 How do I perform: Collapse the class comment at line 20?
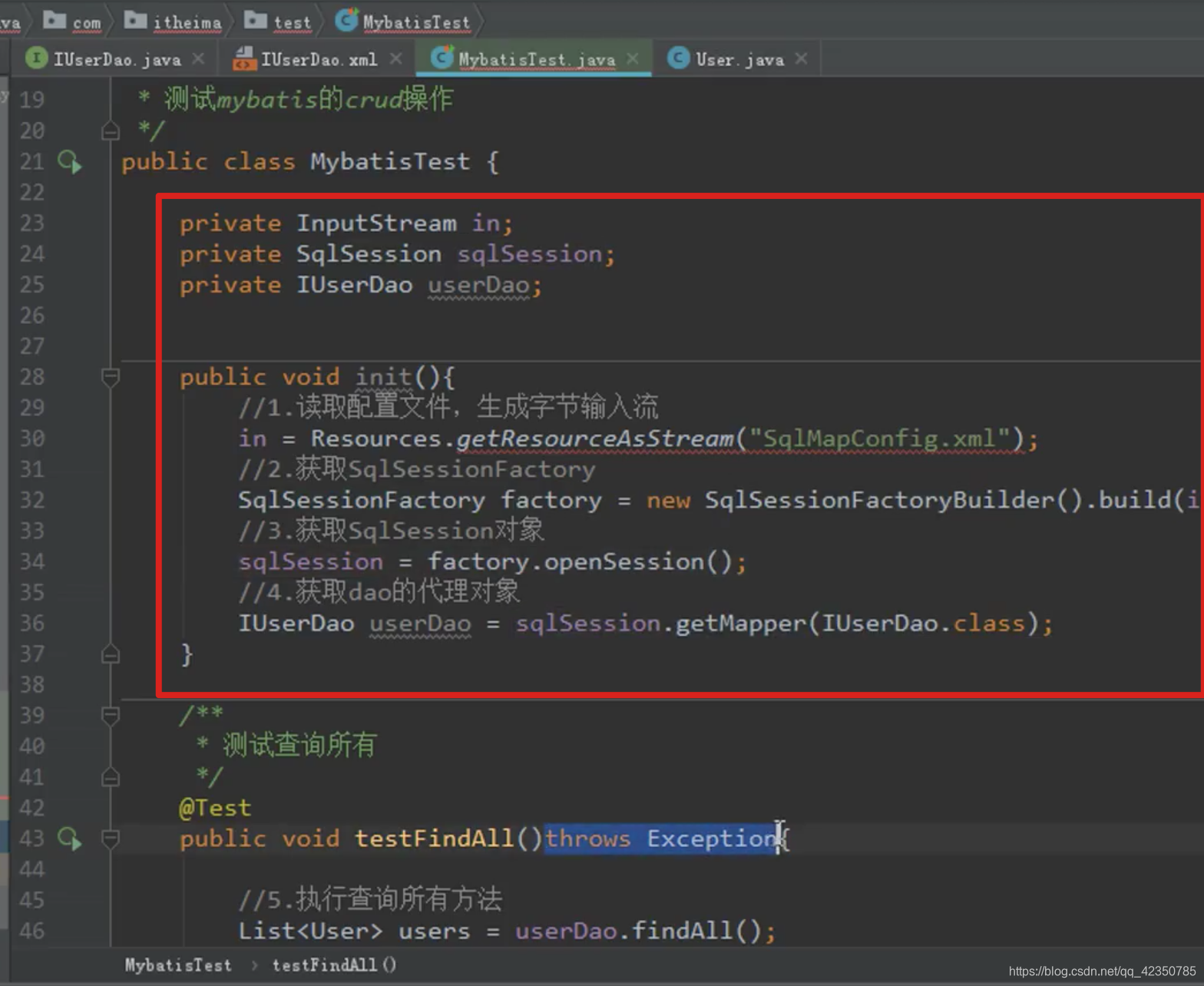[111, 131]
